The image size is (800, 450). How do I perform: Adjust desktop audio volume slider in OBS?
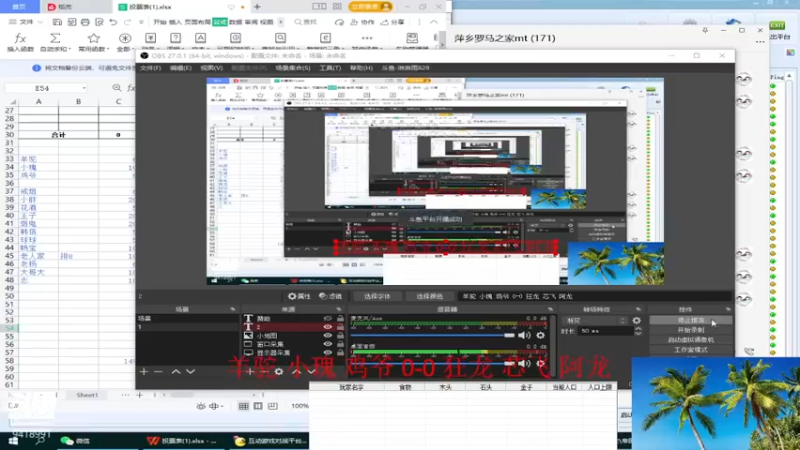(x=434, y=363)
